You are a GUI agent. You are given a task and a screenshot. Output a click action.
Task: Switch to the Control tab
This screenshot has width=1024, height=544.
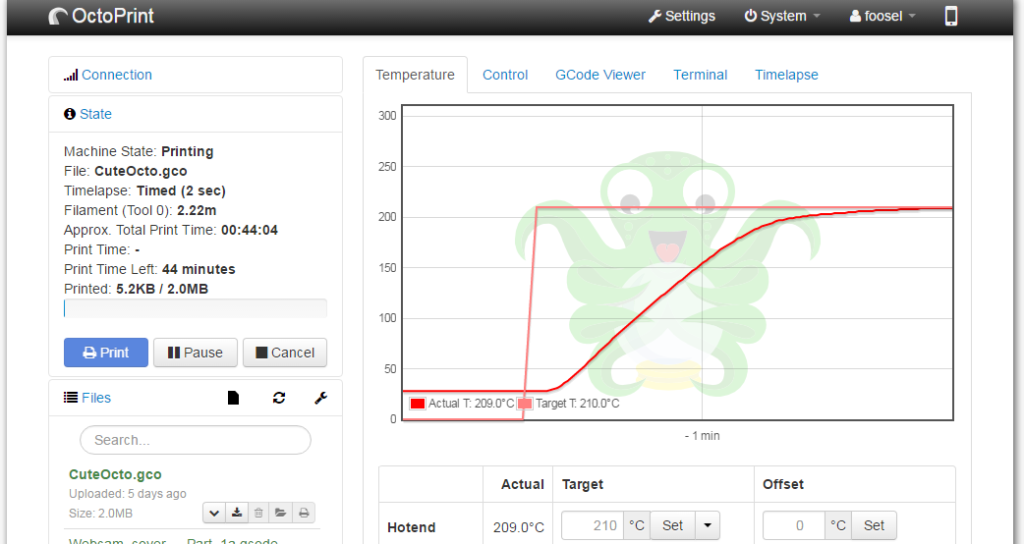(505, 75)
